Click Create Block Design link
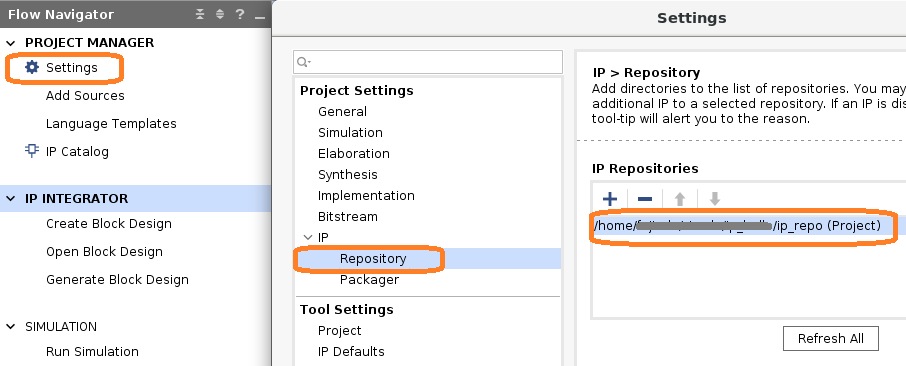Image resolution: width=906 pixels, height=366 pixels. coord(109,224)
